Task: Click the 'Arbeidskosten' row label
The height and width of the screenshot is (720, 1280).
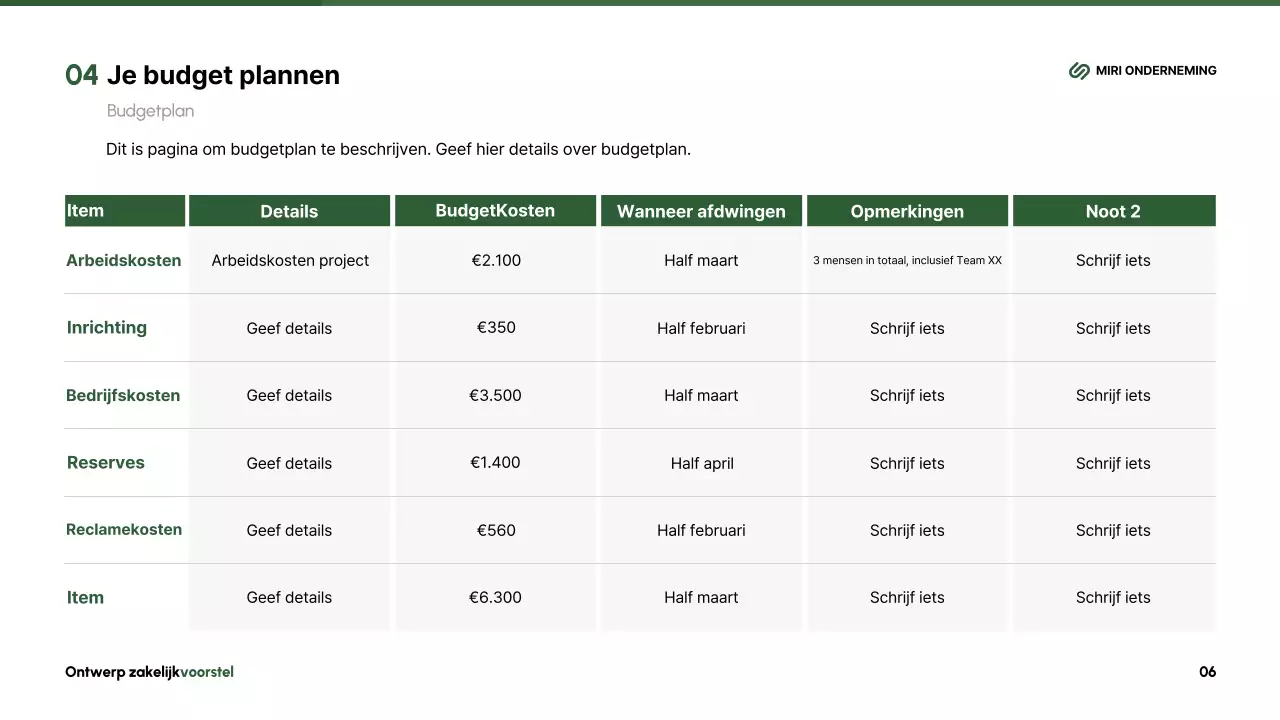Action: (x=124, y=261)
